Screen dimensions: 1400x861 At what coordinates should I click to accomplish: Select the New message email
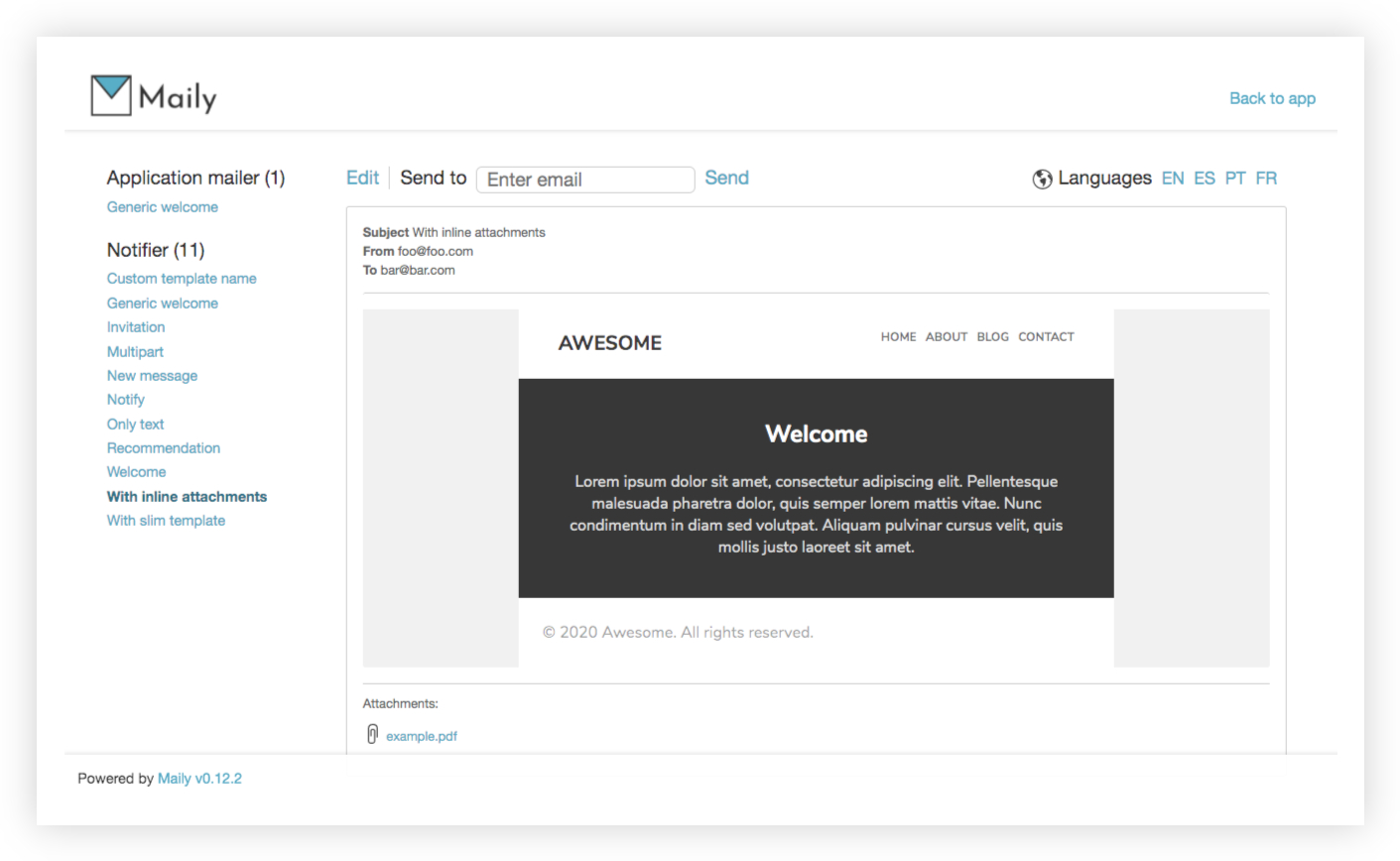click(152, 376)
